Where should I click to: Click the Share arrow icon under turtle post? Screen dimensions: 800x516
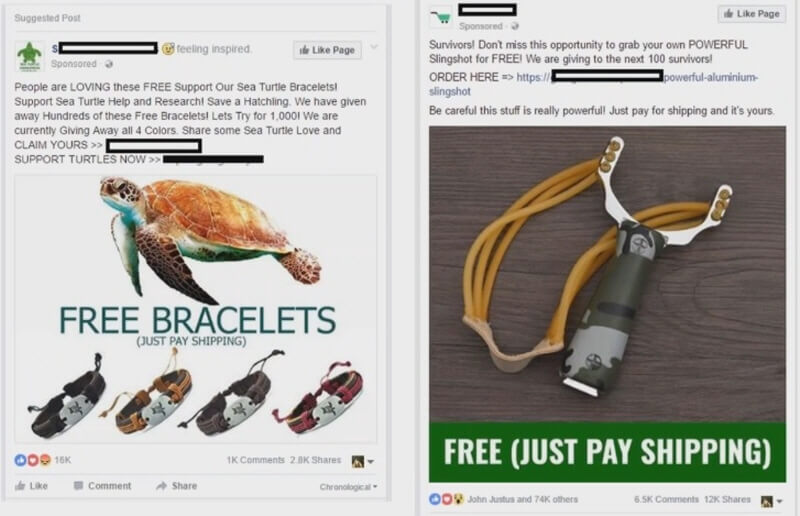(x=161, y=485)
